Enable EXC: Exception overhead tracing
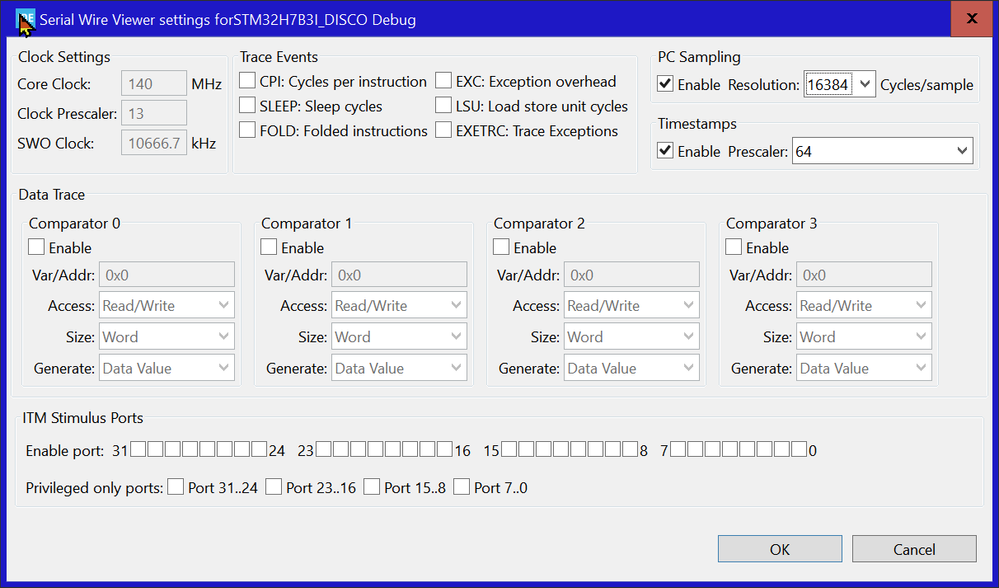The height and width of the screenshot is (588, 999). click(x=443, y=81)
